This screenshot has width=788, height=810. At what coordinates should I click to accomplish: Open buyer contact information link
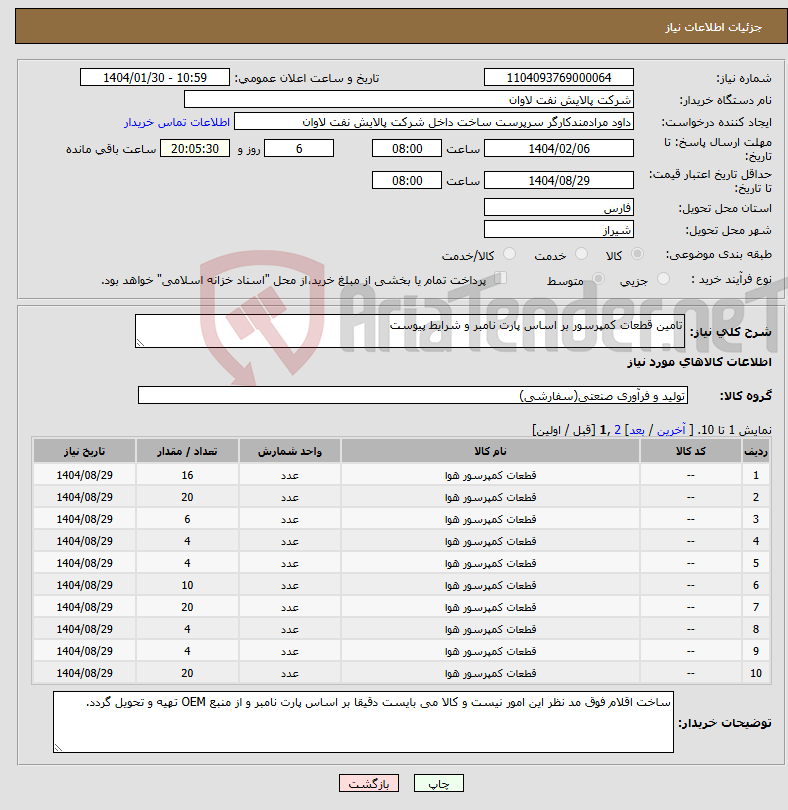coord(177,122)
